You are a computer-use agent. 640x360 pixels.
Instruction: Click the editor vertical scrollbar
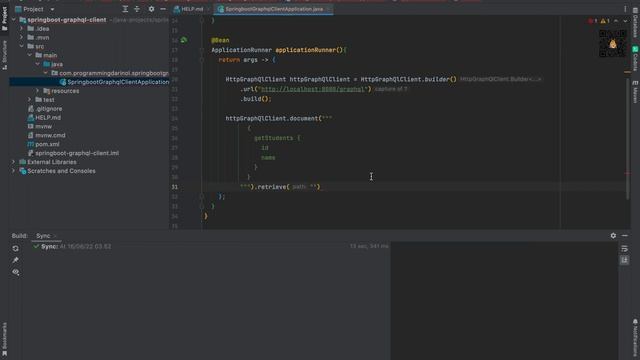[628, 139]
